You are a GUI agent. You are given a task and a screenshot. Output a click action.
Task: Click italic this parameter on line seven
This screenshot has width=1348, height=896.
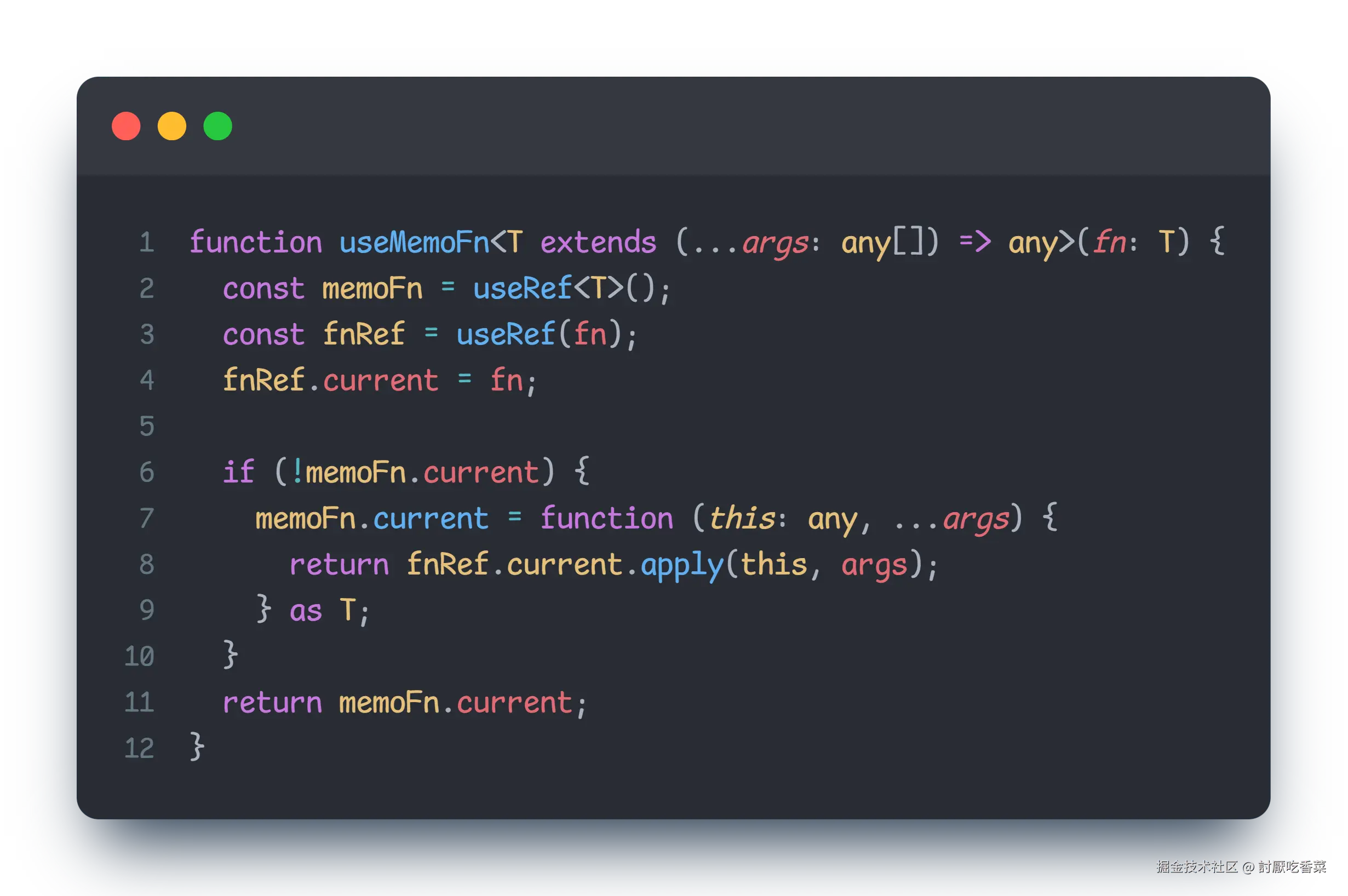click(x=742, y=519)
